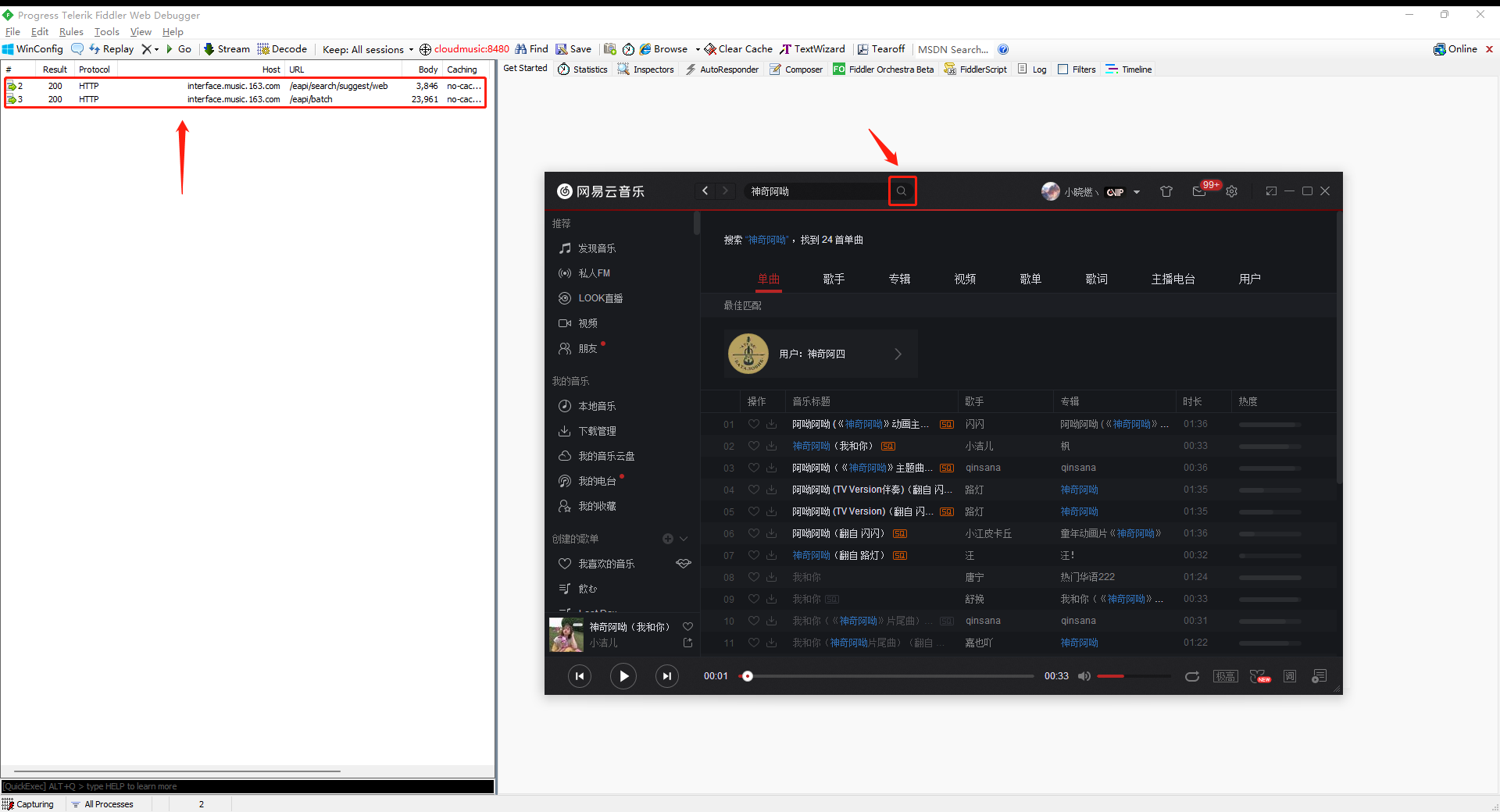1500x812 pixels.
Task: Open the Remove sessions X dropdown
Action: tap(150, 49)
